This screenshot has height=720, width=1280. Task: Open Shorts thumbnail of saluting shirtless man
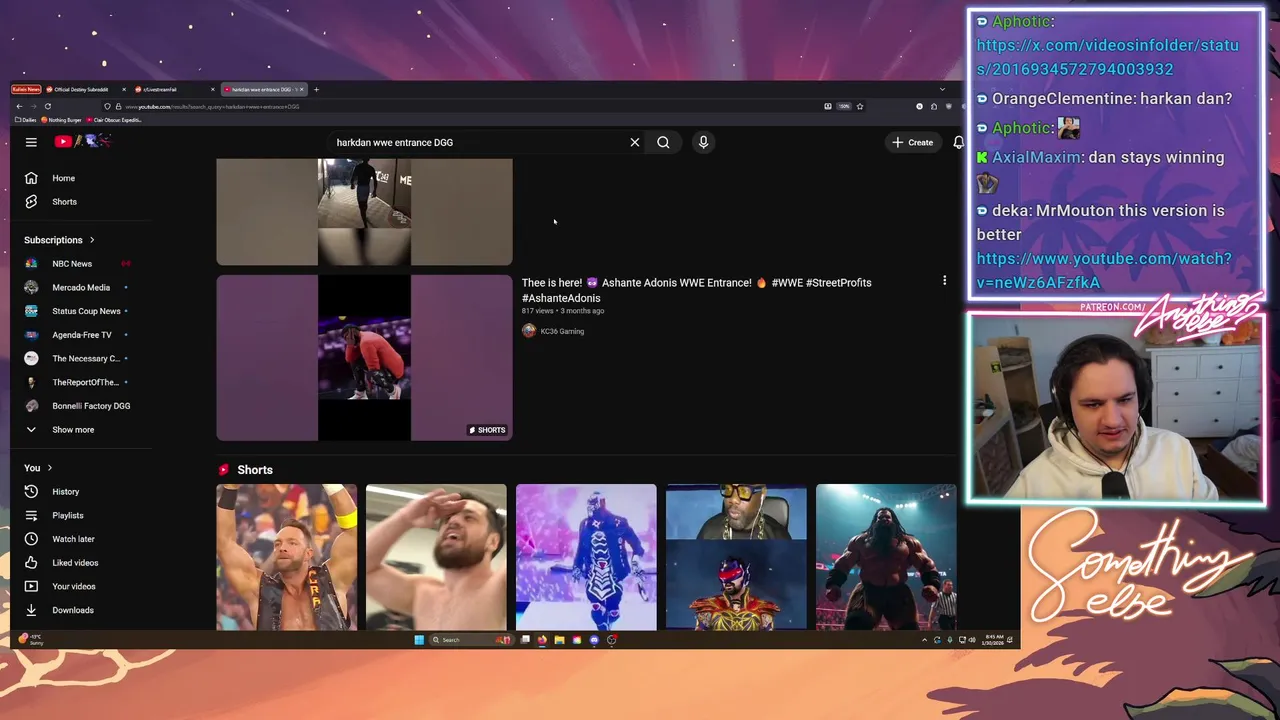click(x=436, y=557)
